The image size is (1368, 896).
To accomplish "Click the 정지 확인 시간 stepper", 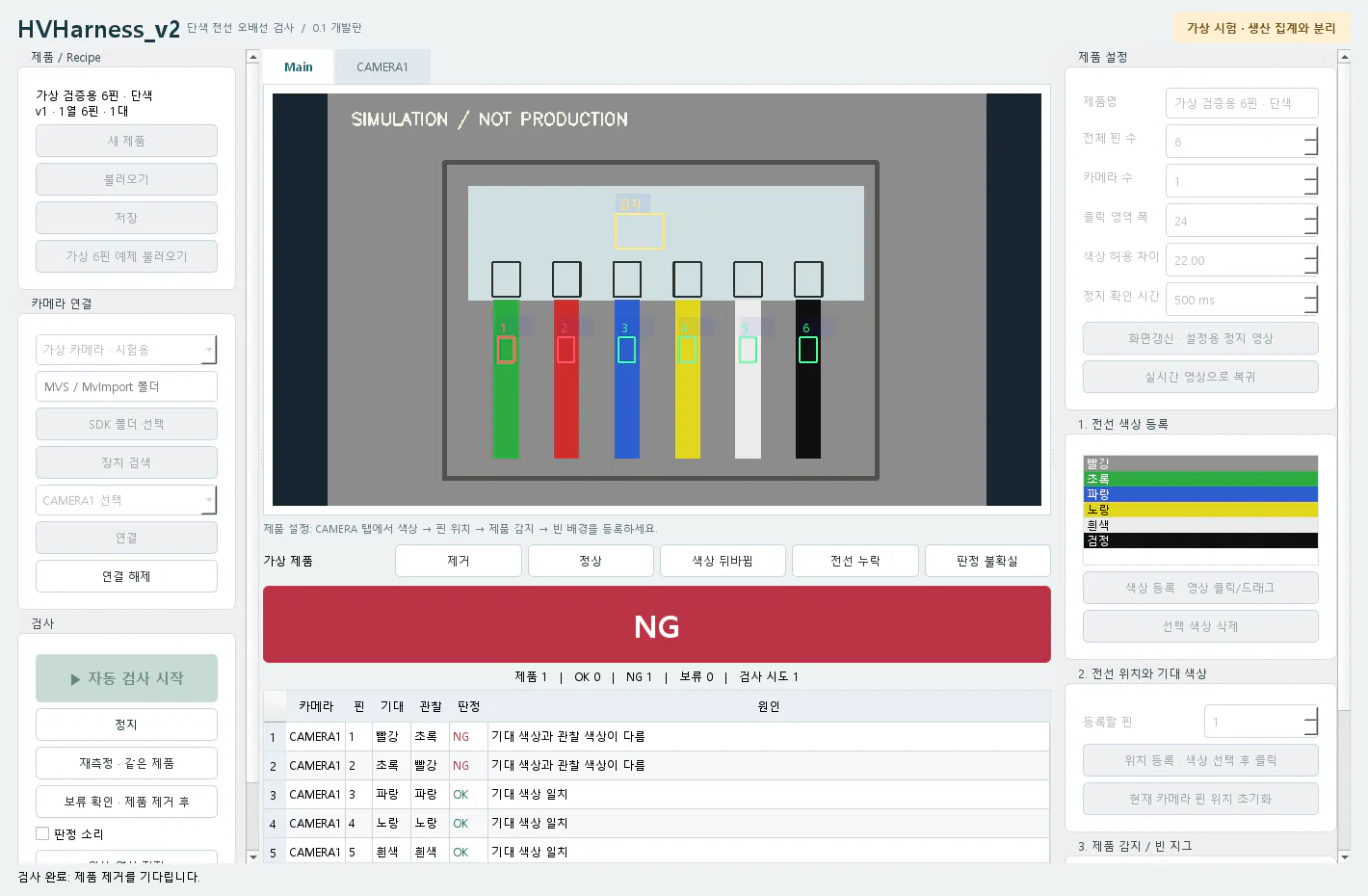I will coord(1242,300).
